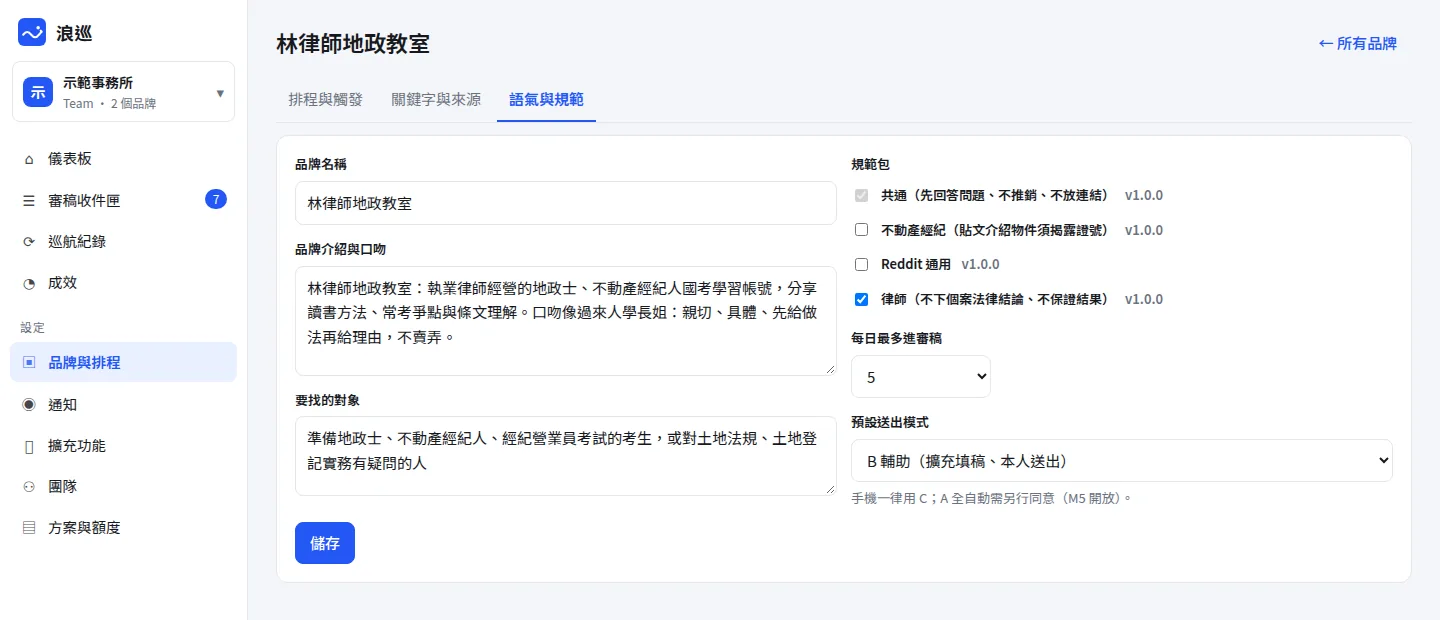Click the 浪巡 wave logo icon
The height and width of the screenshot is (620, 1440).
(x=32, y=32)
